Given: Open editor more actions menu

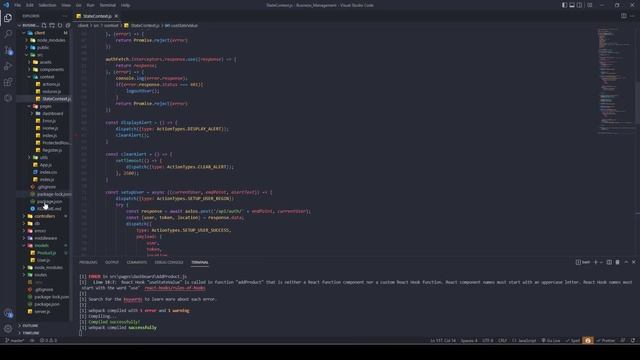Looking at the screenshot, I should pos(633,16).
